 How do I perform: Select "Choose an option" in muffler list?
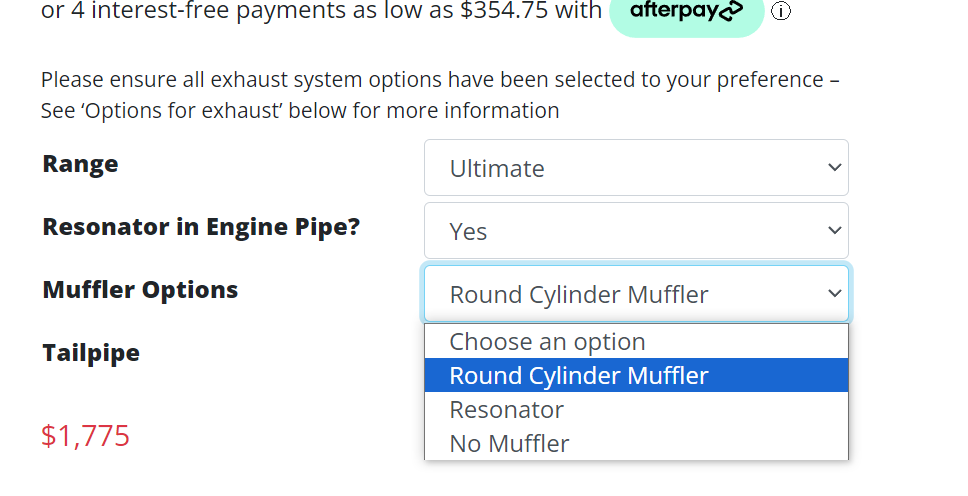pos(547,342)
